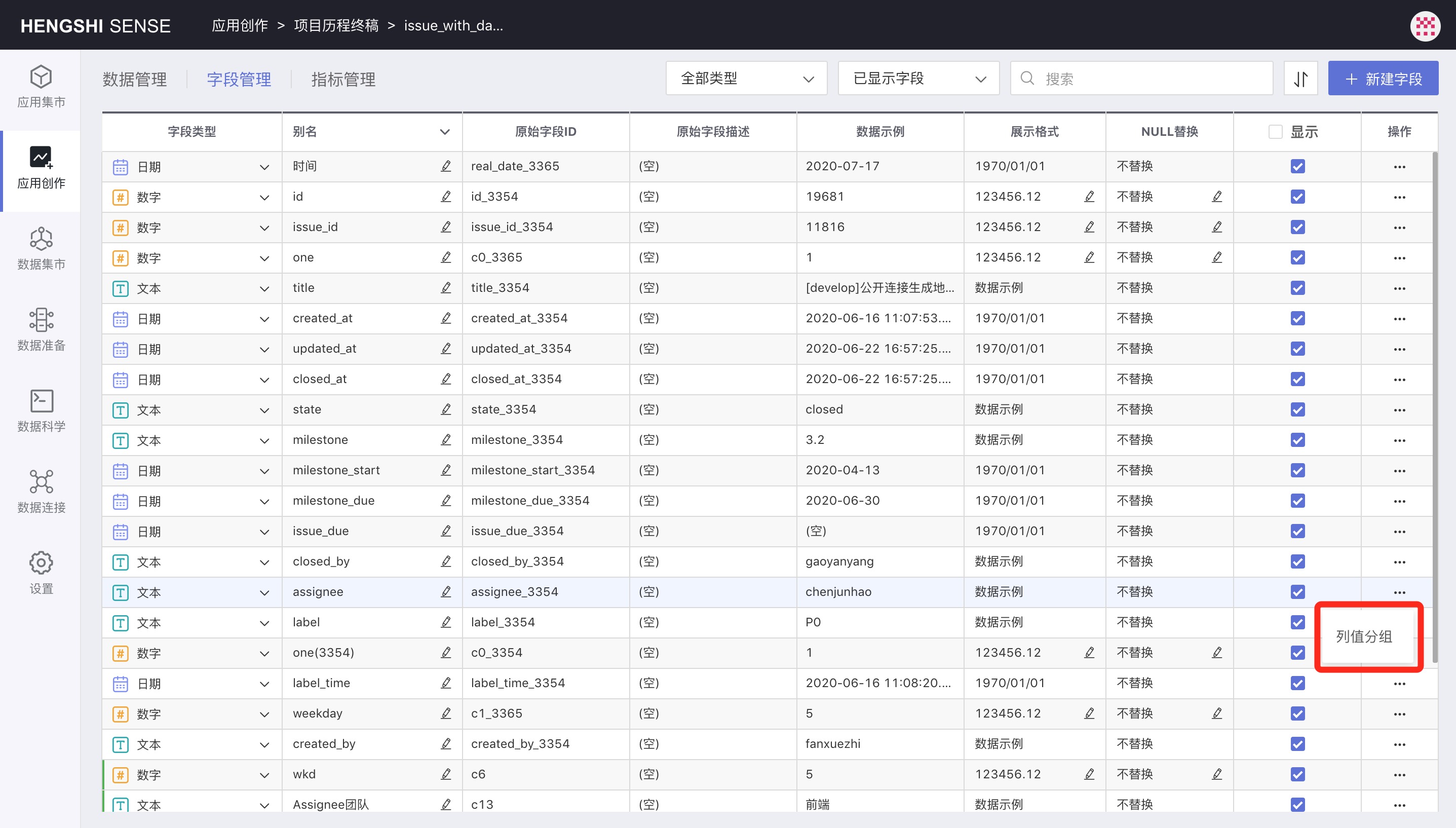Click the 搜索 input field
This screenshot has width=1456, height=828.
(1141, 79)
